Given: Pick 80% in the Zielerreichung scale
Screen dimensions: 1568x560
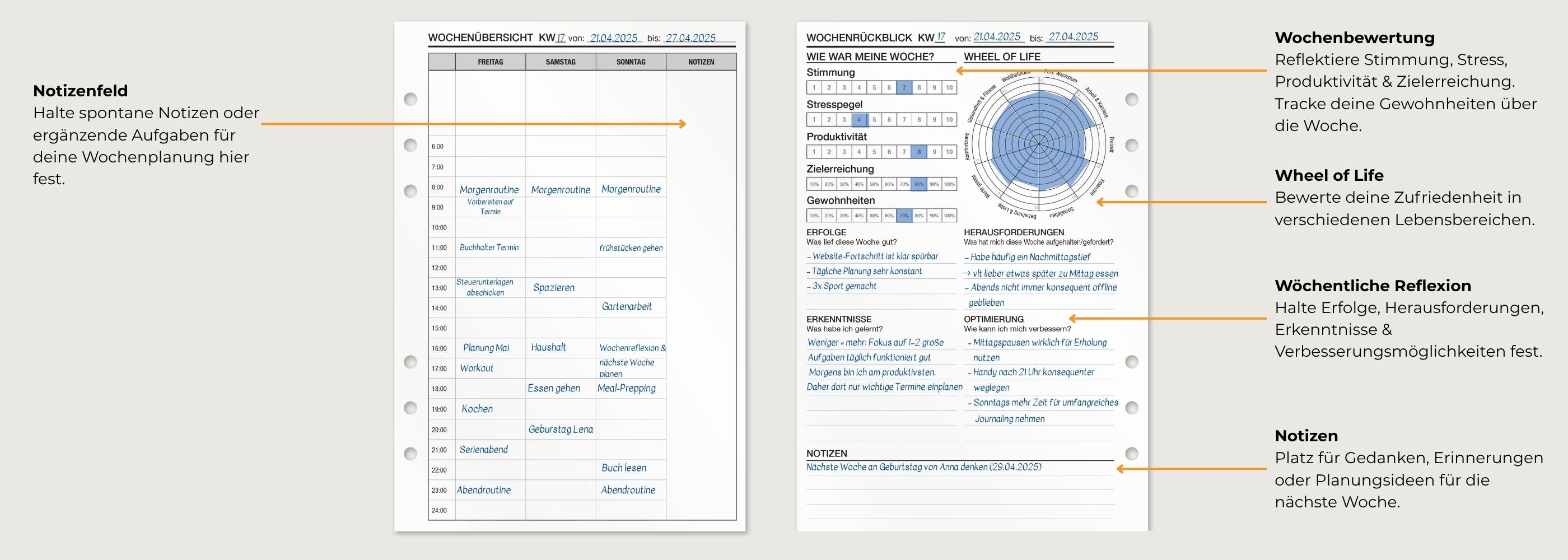Looking at the screenshot, I should point(919,184).
